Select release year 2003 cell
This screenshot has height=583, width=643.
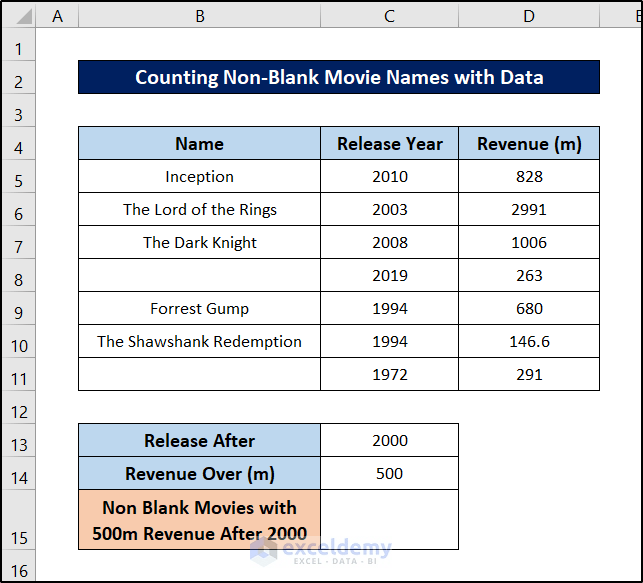point(389,209)
